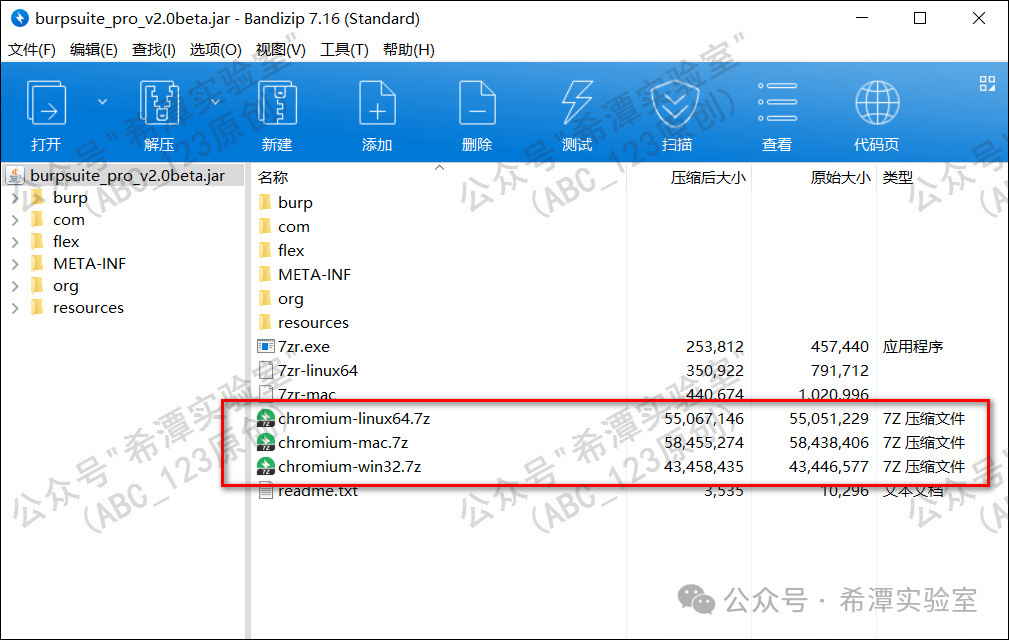Sort by 类型 column header
The width and height of the screenshot is (1009, 640).
pos(898,178)
